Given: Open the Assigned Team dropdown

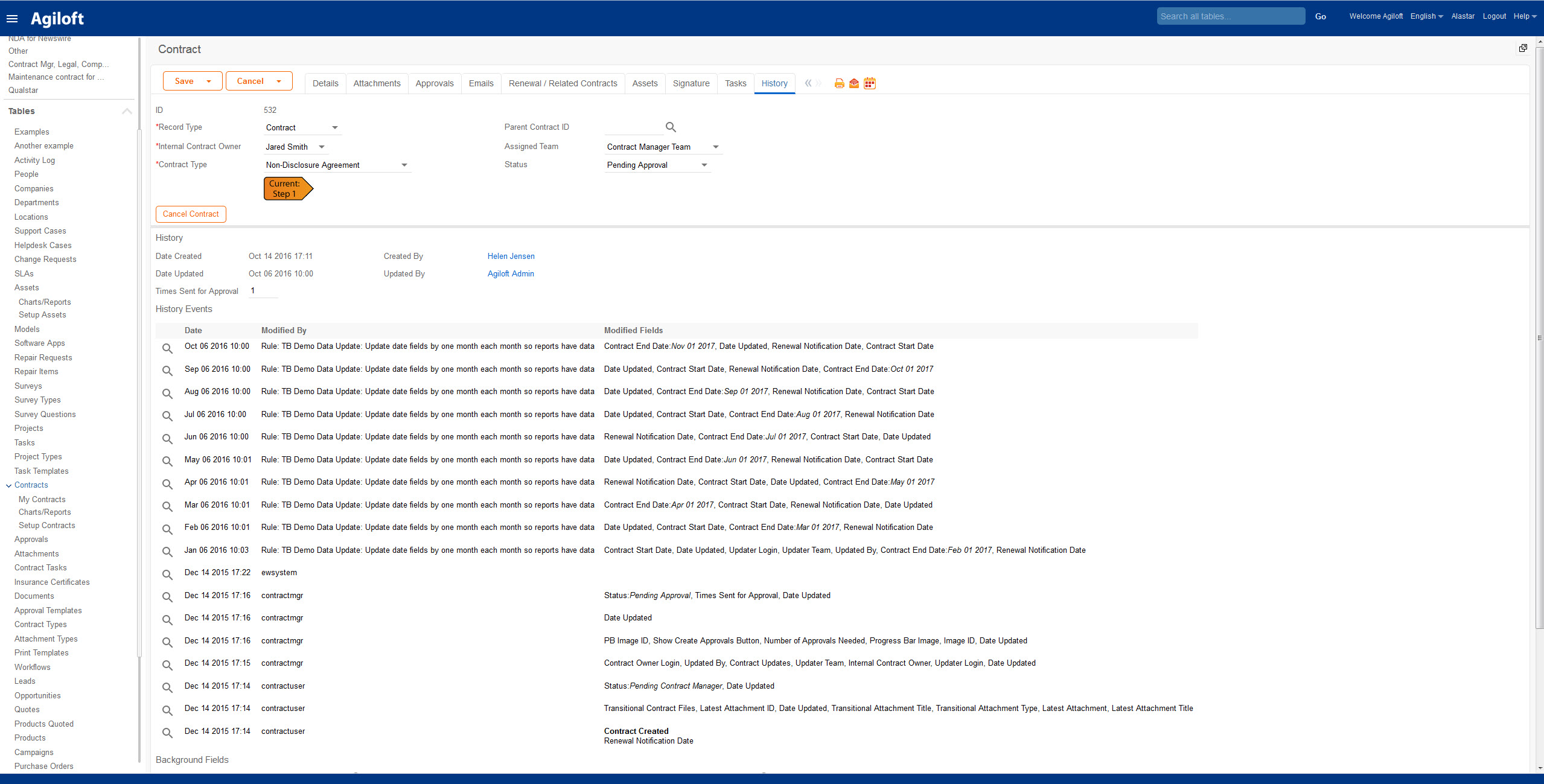Looking at the screenshot, I should tap(716, 147).
